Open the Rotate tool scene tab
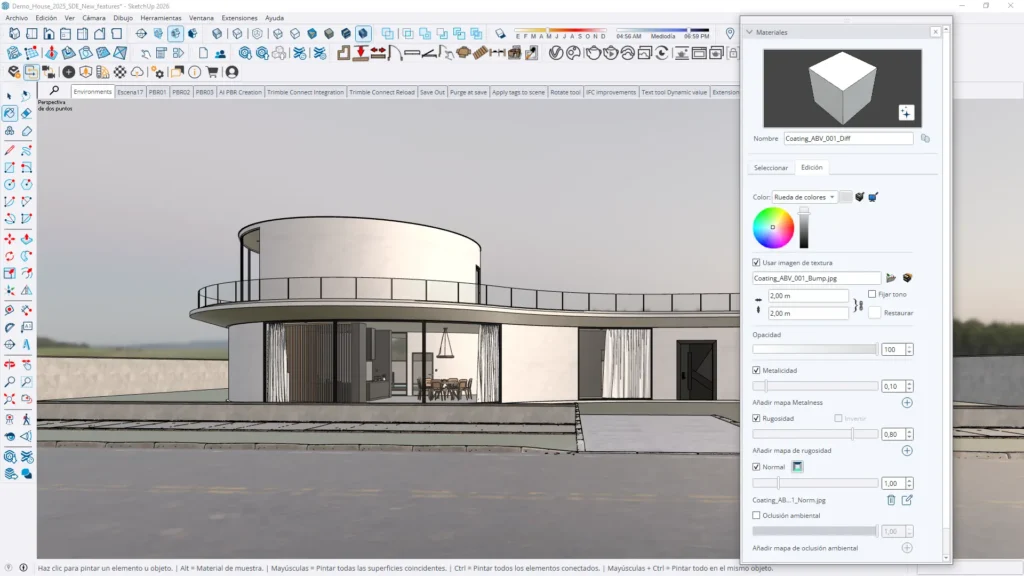 pos(565,92)
